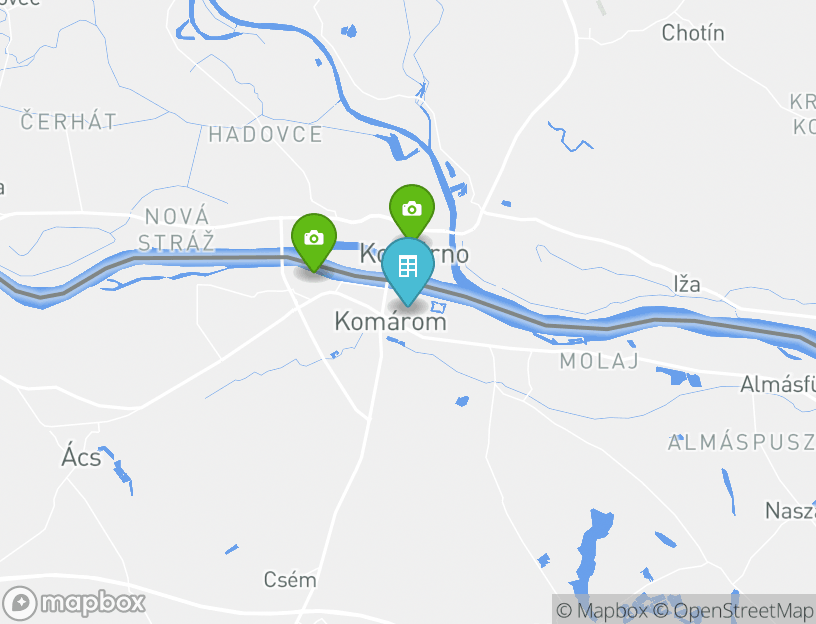Click the Komárno label behind the markers
The width and height of the screenshot is (816, 624).
414,254
